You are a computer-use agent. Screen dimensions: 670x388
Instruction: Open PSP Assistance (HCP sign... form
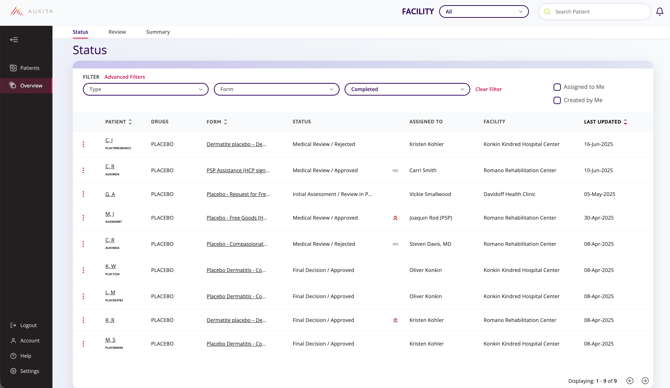238,170
